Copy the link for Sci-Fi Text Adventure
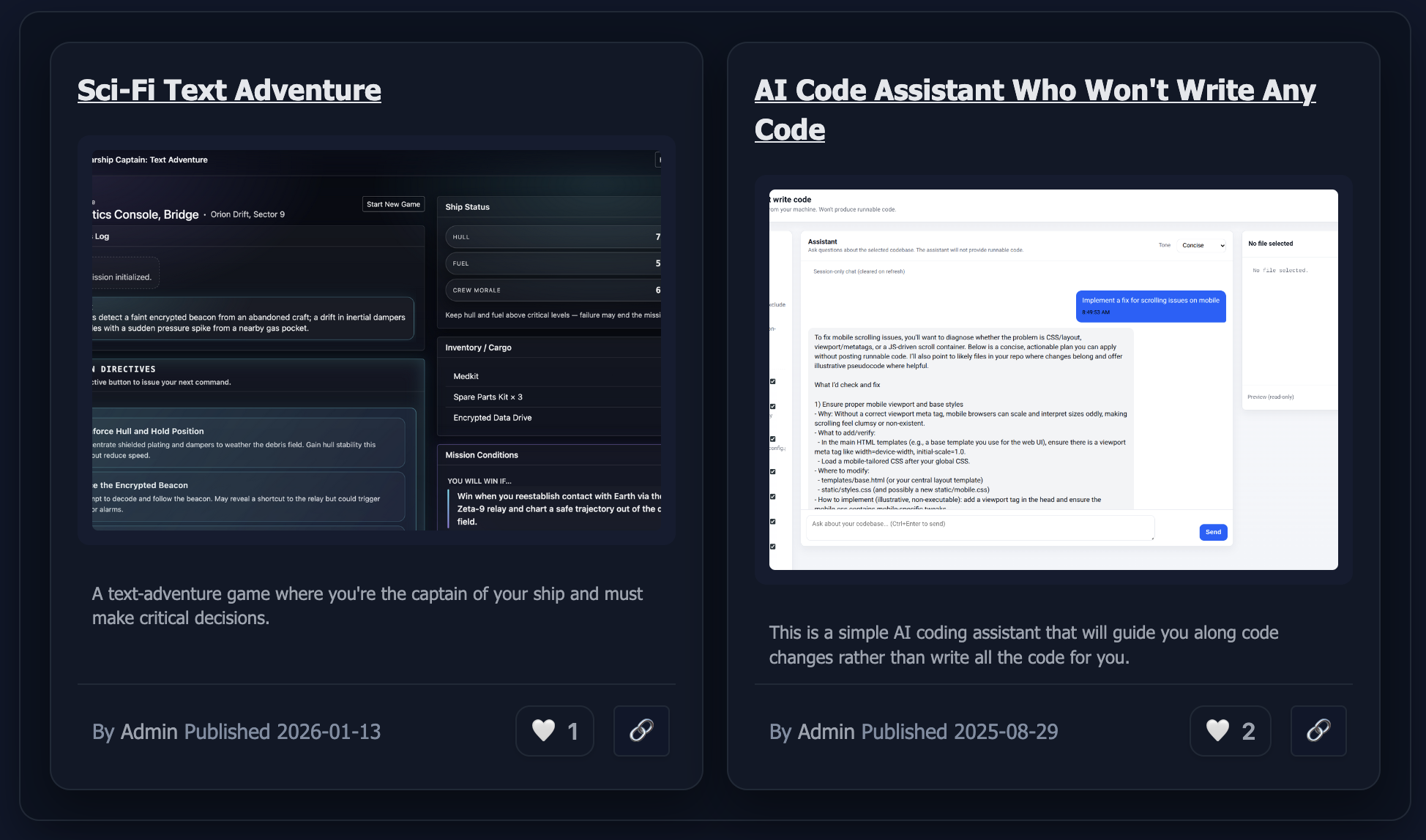 [641, 730]
